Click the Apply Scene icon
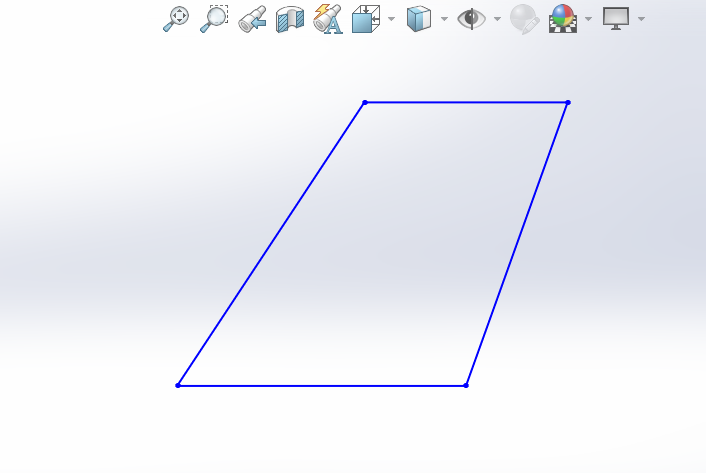 click(x=563, y=19)
